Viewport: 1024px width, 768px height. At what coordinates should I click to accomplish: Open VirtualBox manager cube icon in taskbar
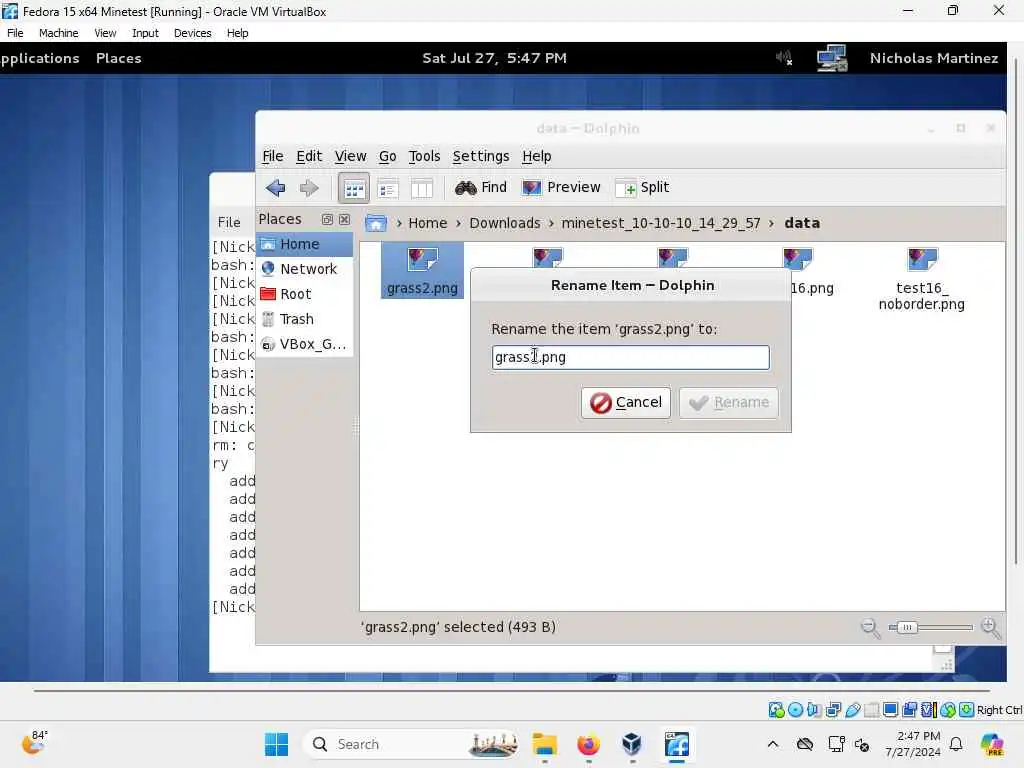click(x=632, y=744)
